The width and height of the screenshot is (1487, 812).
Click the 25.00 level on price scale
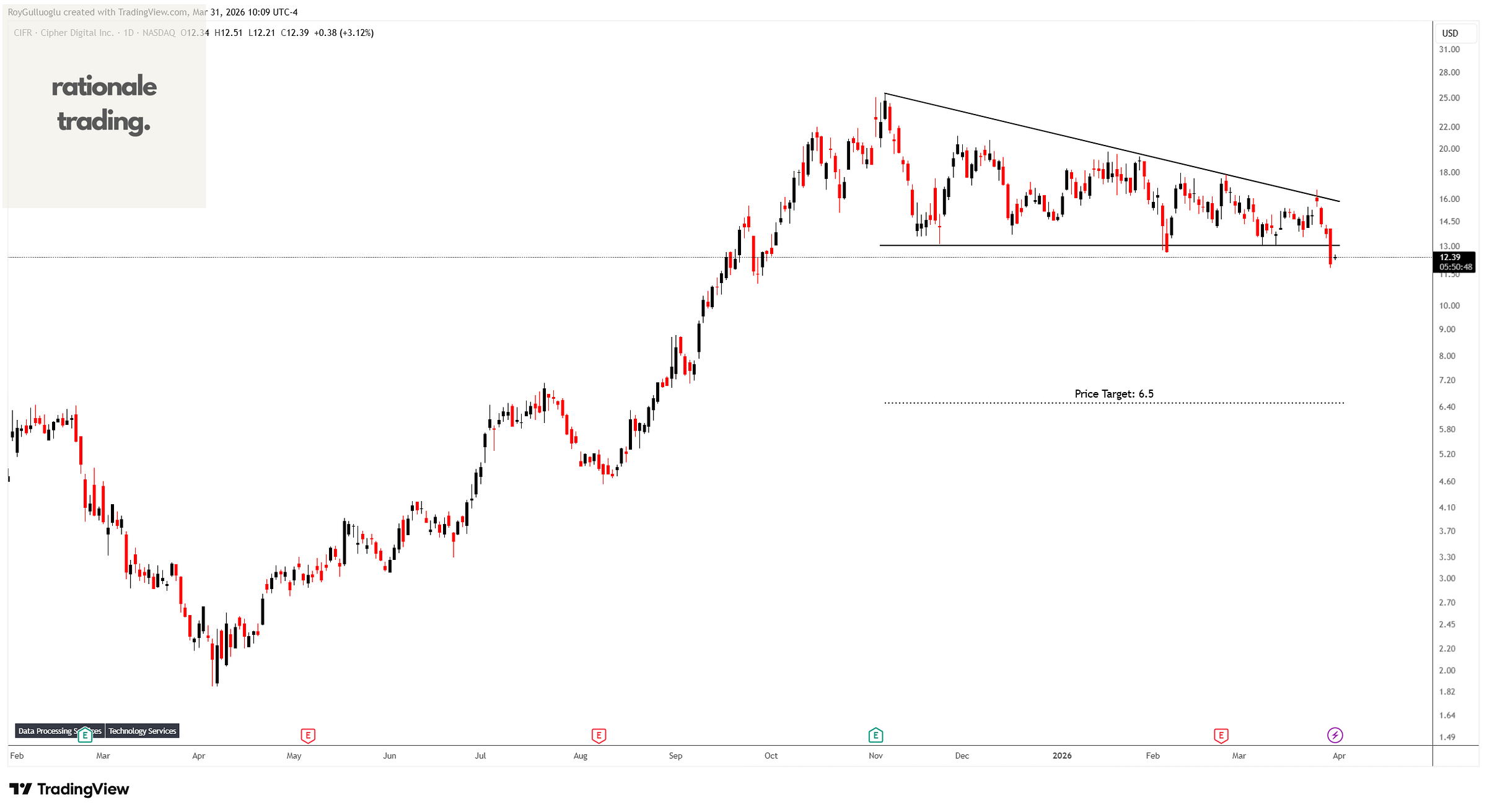(x=1449, y=98)
